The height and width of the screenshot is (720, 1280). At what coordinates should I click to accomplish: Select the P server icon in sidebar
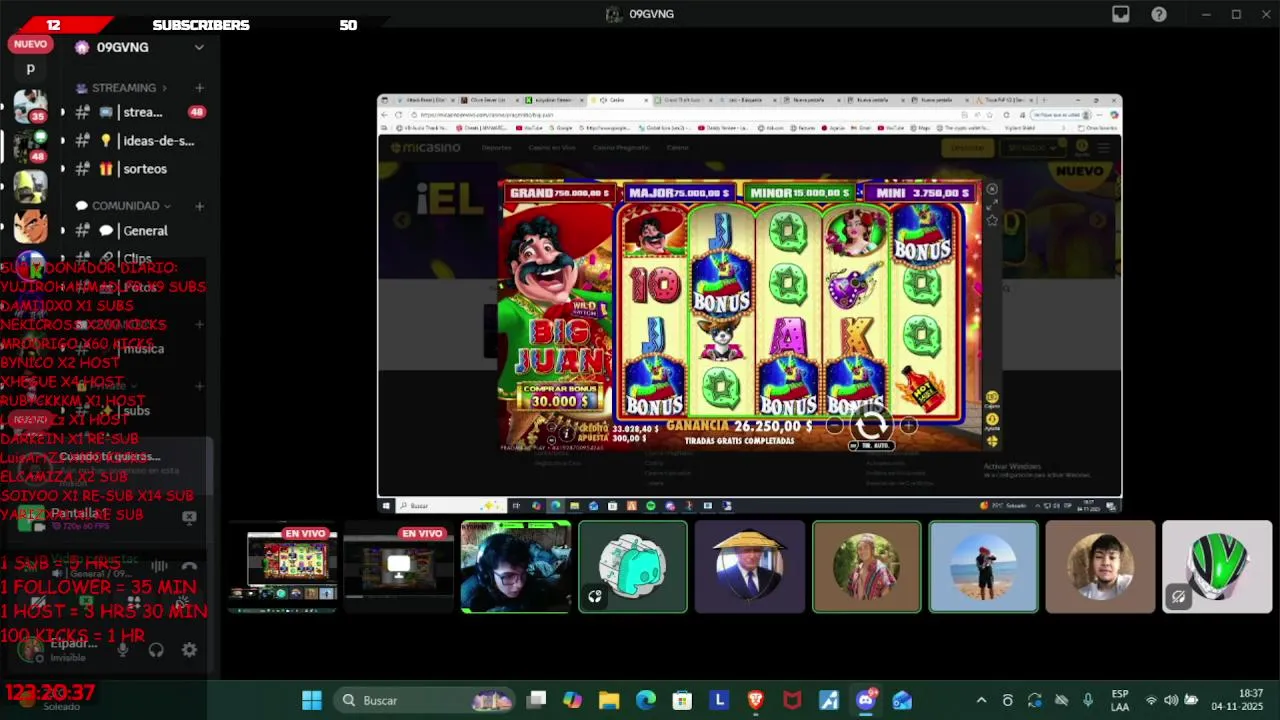(x=30, y=69)
